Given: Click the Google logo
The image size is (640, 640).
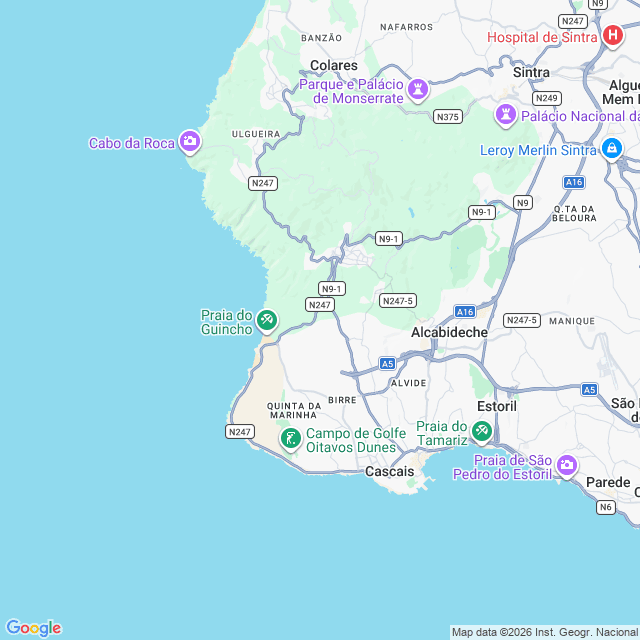Looking at the screenshot, I should (34, 628).
